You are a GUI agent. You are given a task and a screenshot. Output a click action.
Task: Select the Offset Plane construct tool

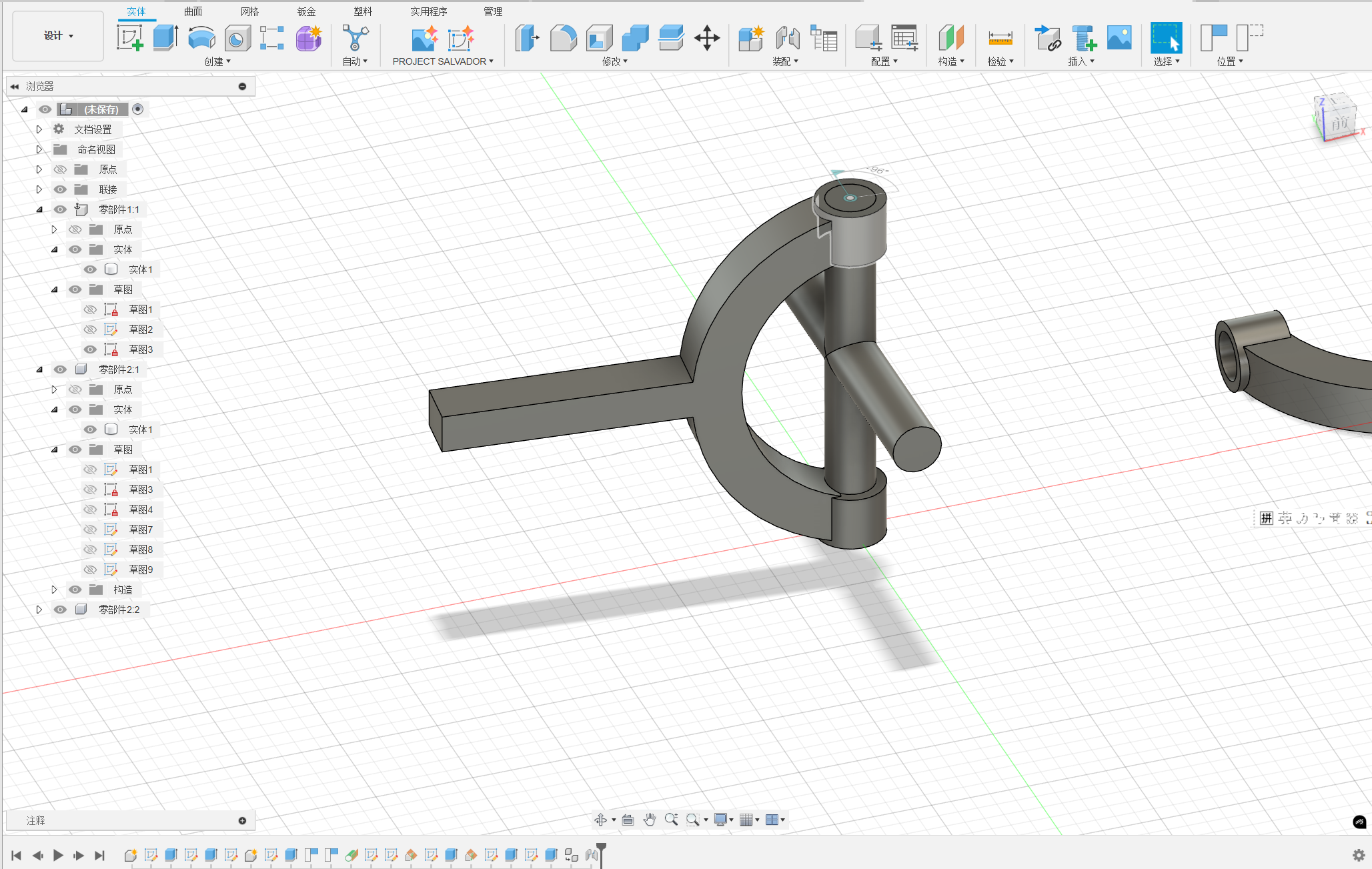(x=951, y=37)
